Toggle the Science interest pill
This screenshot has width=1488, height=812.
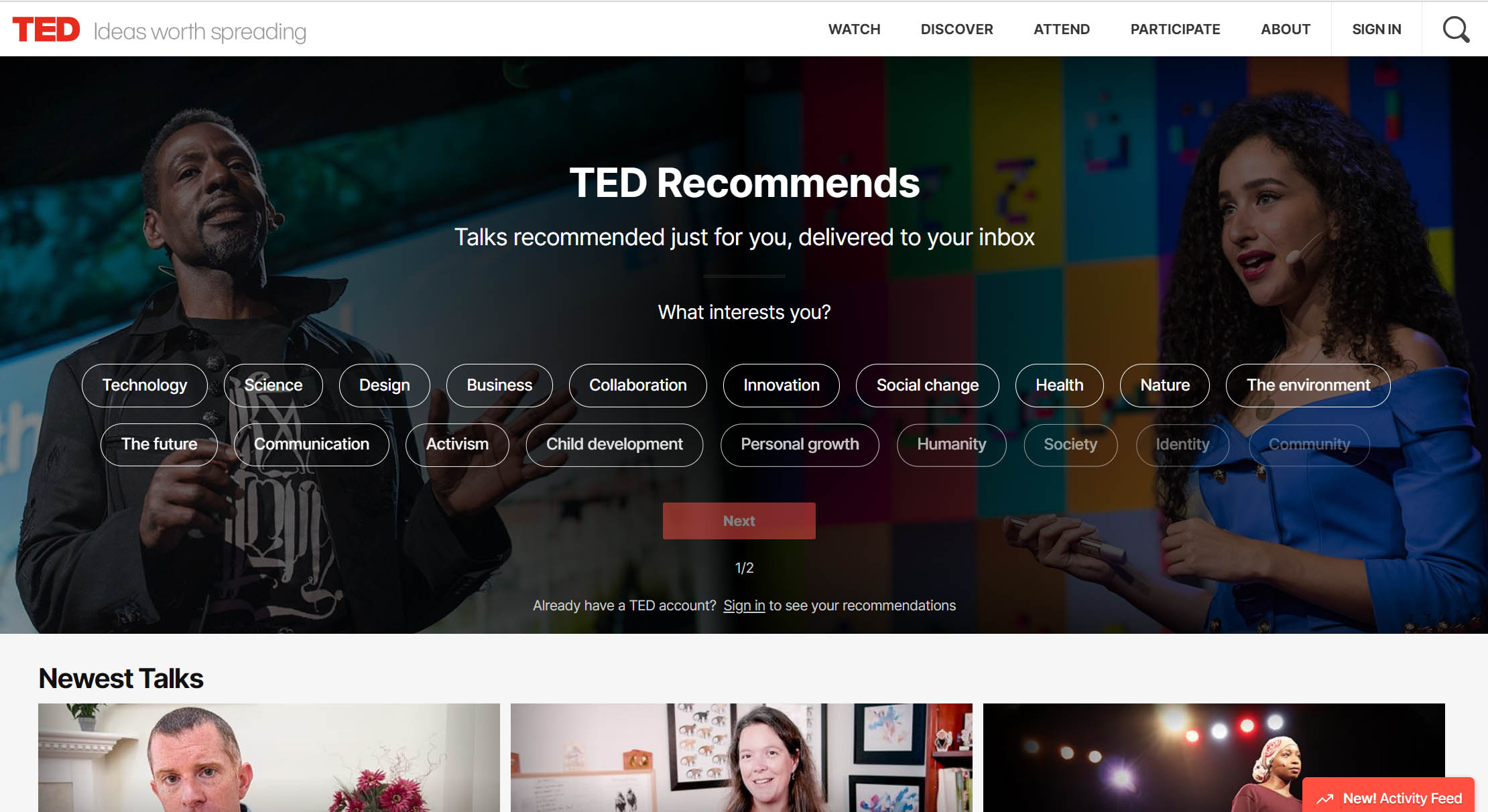pyautogui.click(x=273, y=385)
